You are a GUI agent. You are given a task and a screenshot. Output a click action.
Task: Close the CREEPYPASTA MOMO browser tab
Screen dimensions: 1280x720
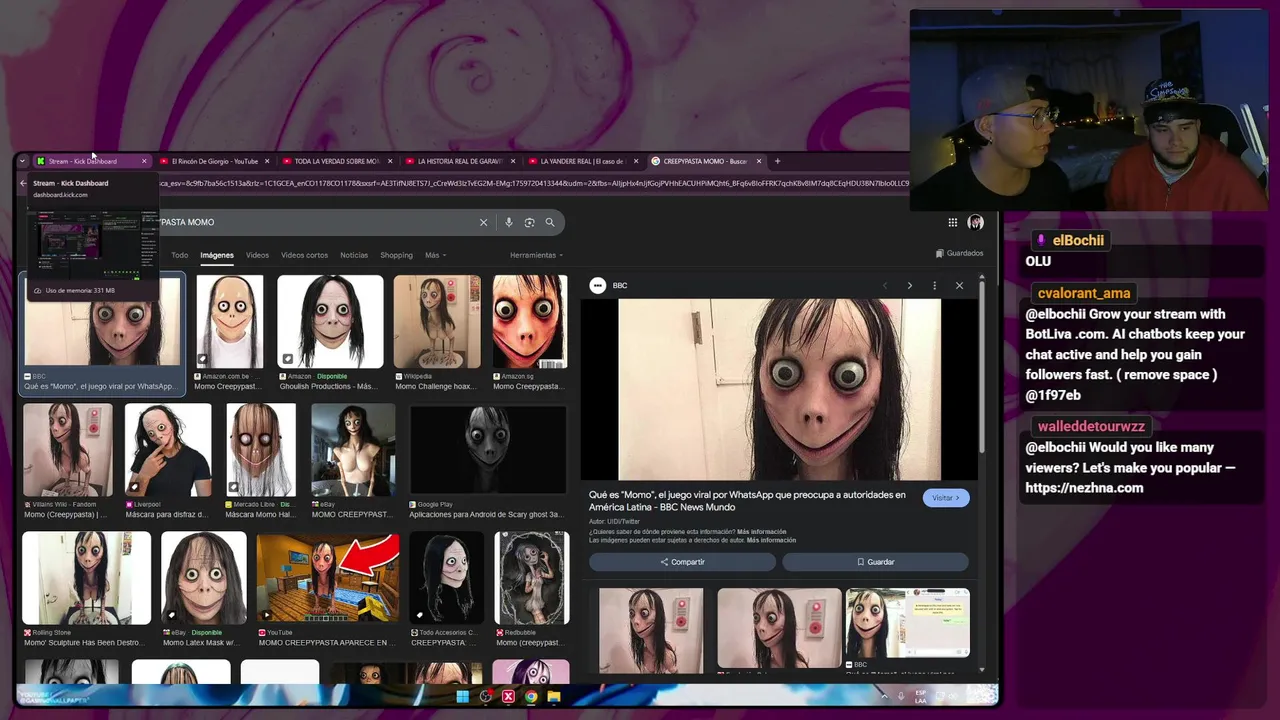click(759, 161)
